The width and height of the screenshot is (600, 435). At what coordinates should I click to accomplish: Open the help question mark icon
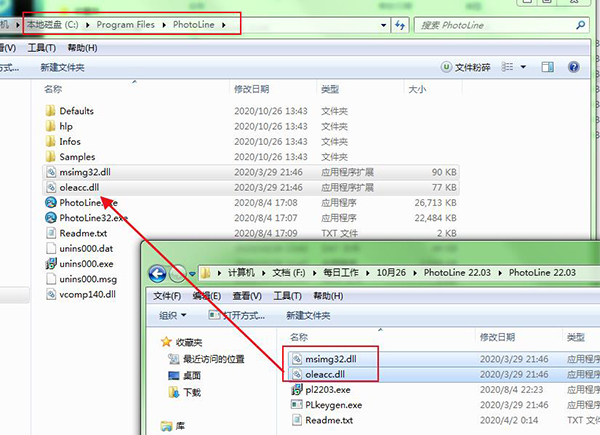(574, 67)
